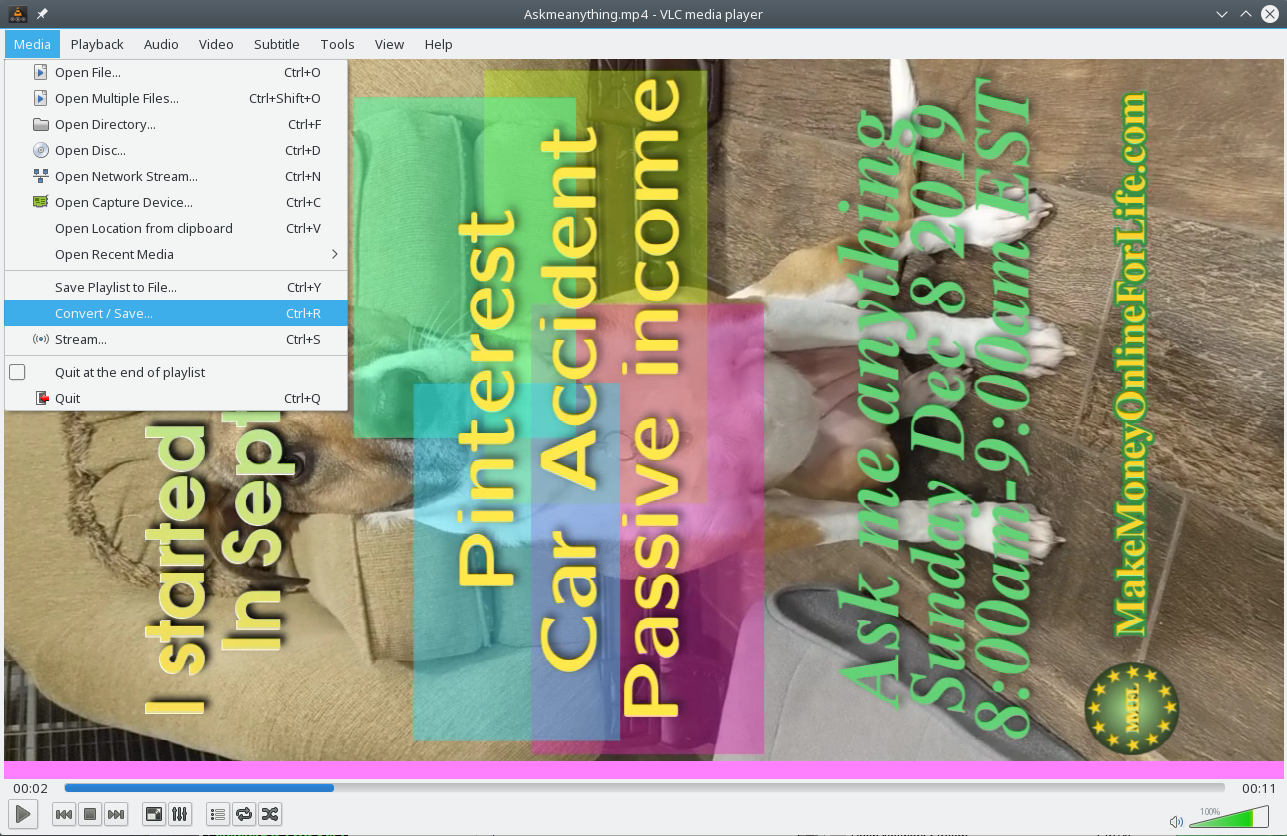This screenshot has width=1287, height=836.
Task: Open the Audio menu
Action: [161, 44]
